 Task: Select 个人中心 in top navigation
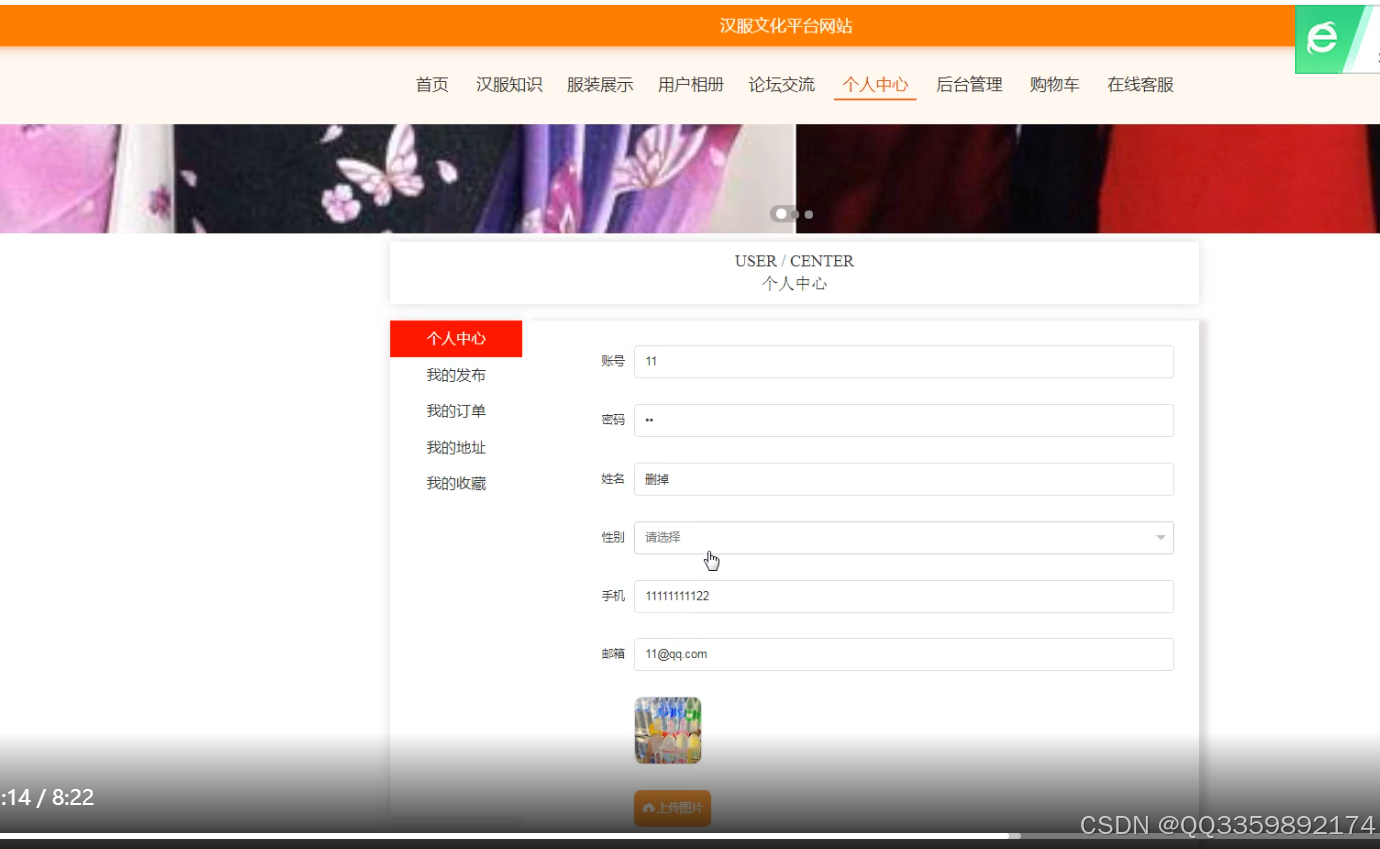875,85
